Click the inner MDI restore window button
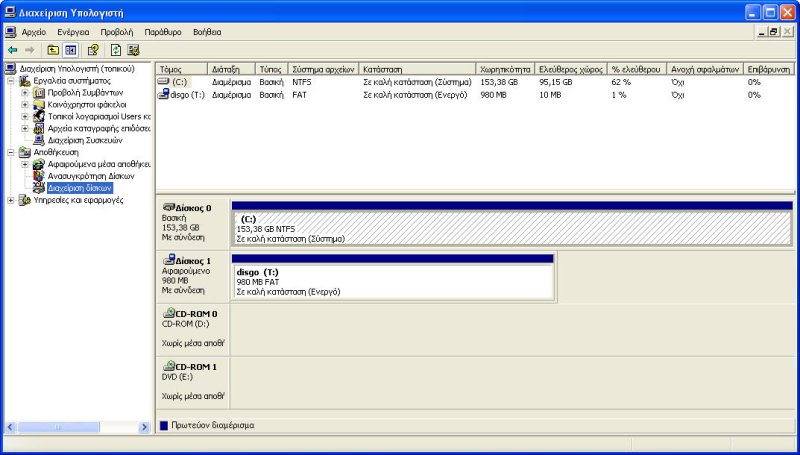Viewport: 800px width, 455px height. click(x=774, y=32)
